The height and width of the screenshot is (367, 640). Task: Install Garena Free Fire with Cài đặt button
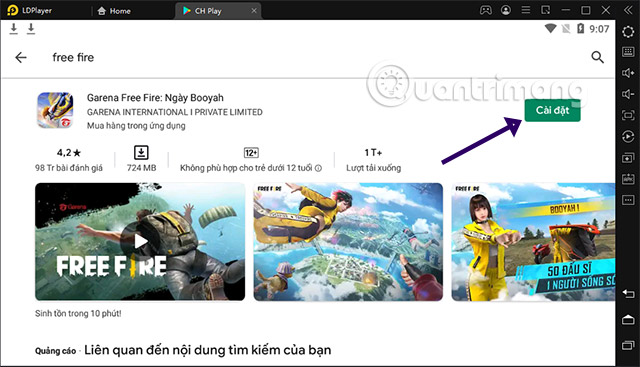pyautogui.click(x=552, y=110)
